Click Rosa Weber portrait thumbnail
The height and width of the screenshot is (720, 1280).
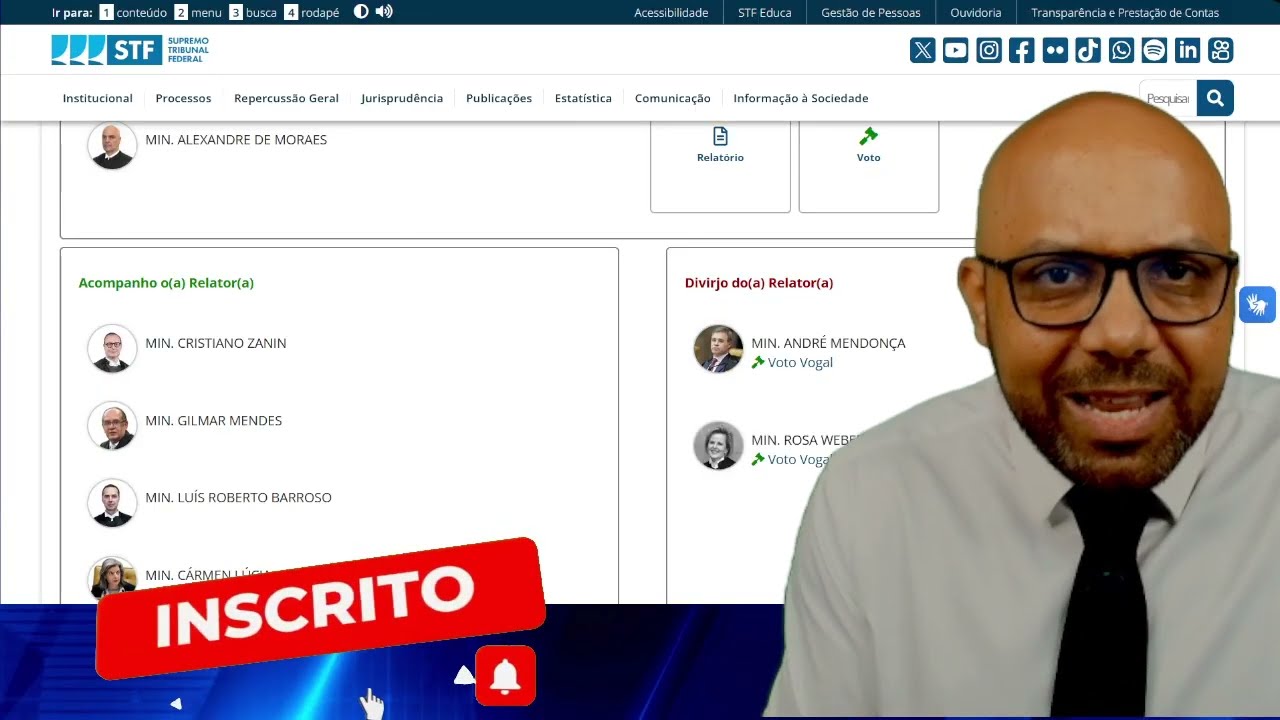pos(718,446)
